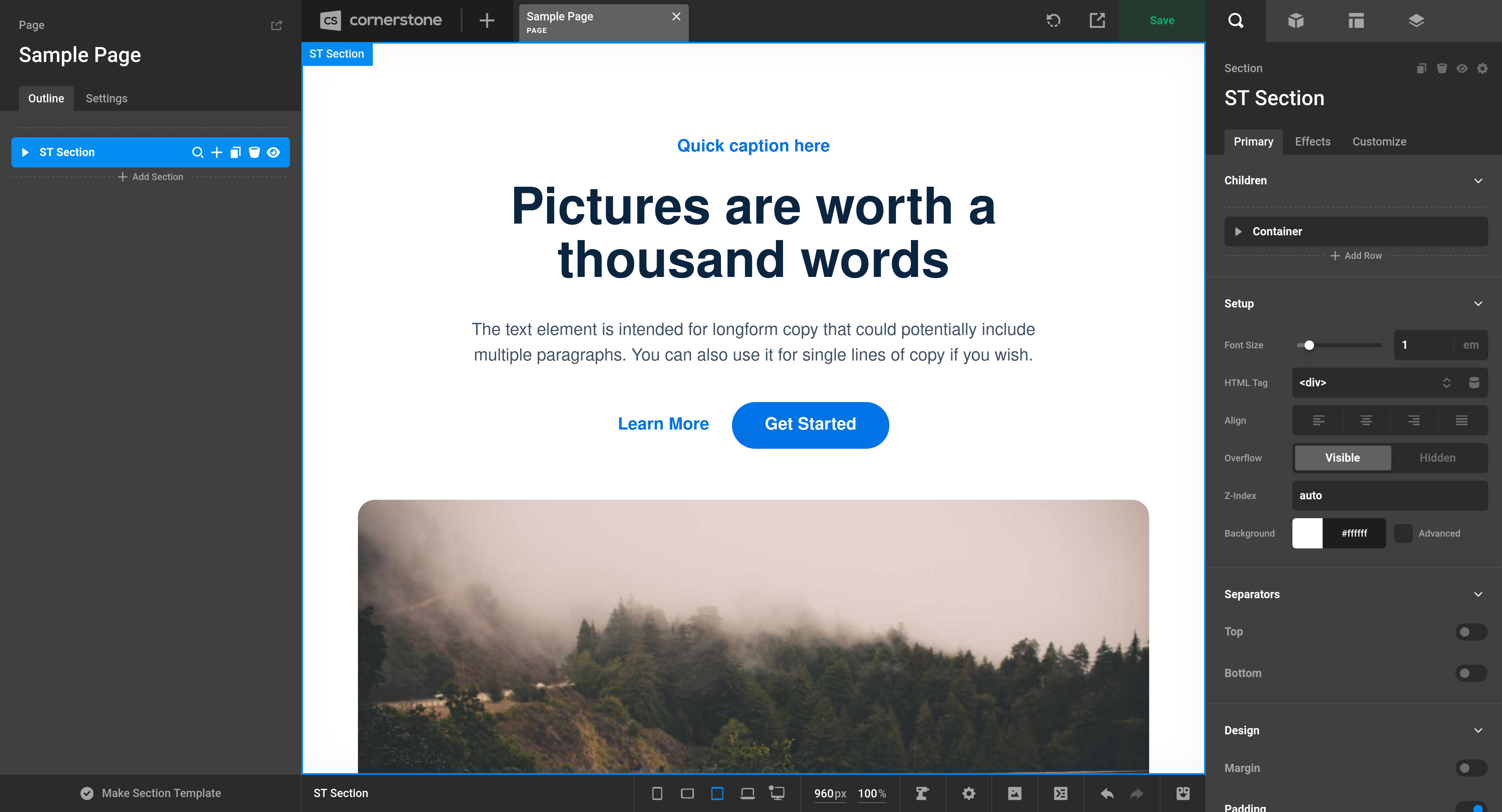Viewport: 1502px width, 812px height.
Task: Click the undo arrow in bottom bar
Action: tap(1107, 793)
